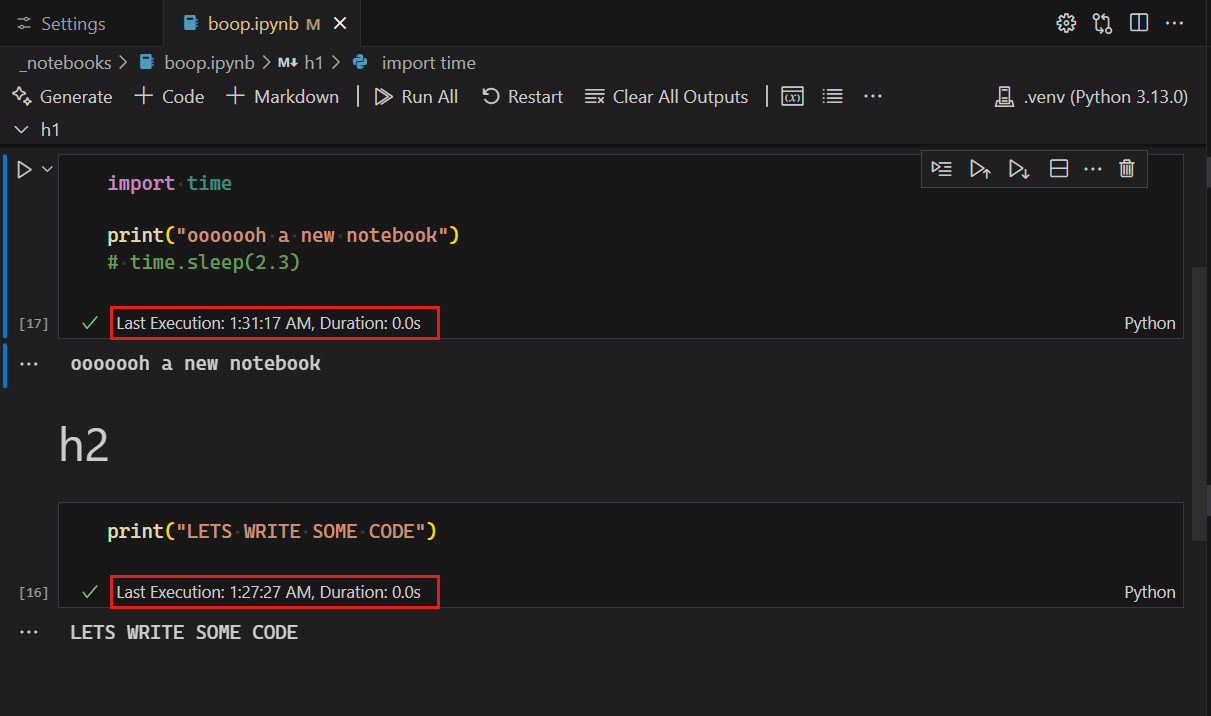The height and width of the screenshot is (716, 1211).
Task: Open output actions ellipsis next to first output
Action: tap(28, 364)
